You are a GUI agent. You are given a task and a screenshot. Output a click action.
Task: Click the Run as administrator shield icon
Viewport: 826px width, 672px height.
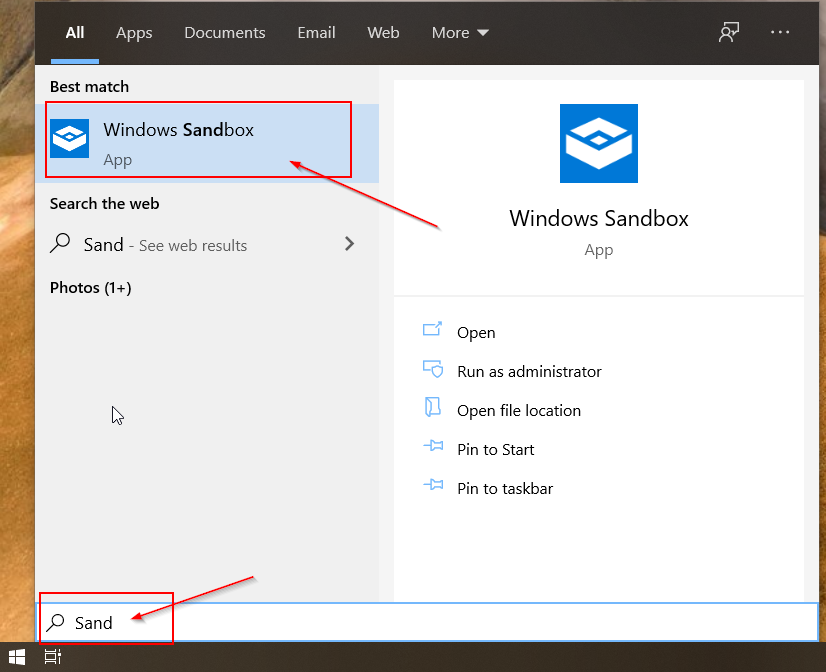(432, 369)
